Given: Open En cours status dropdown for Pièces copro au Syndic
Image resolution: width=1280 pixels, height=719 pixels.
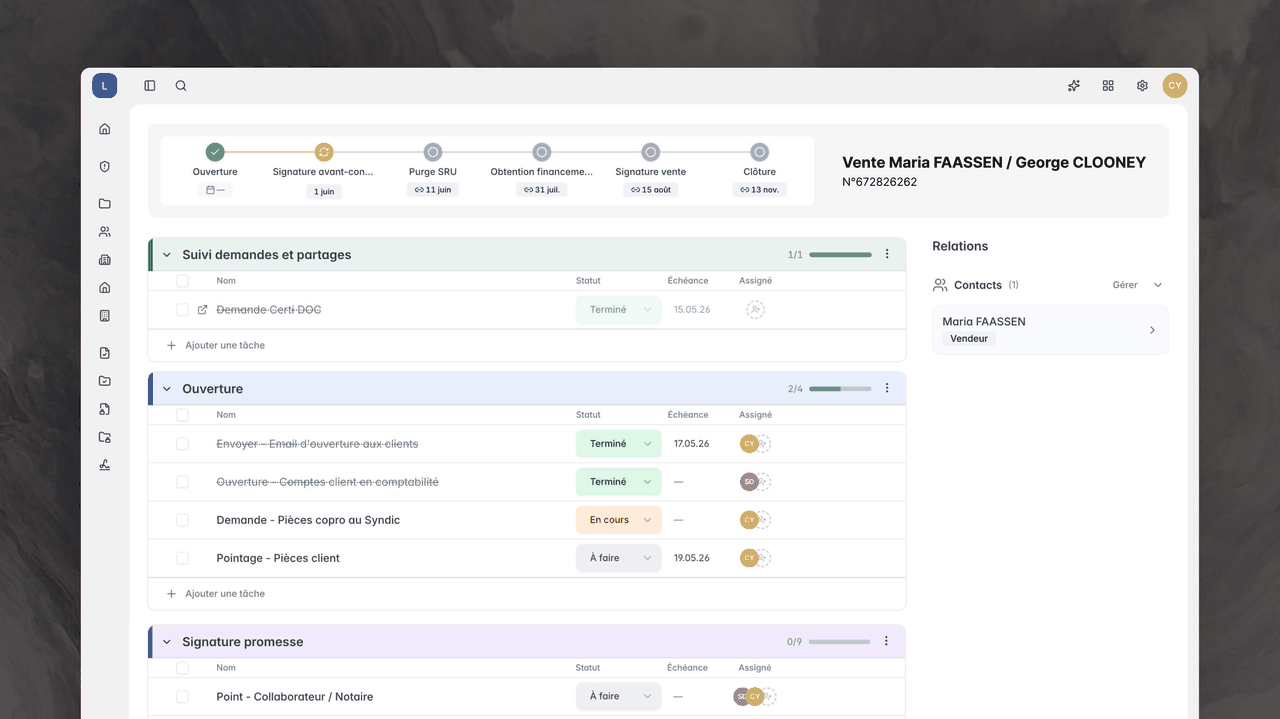Looking at the screenshot, I should pos(619,520).
